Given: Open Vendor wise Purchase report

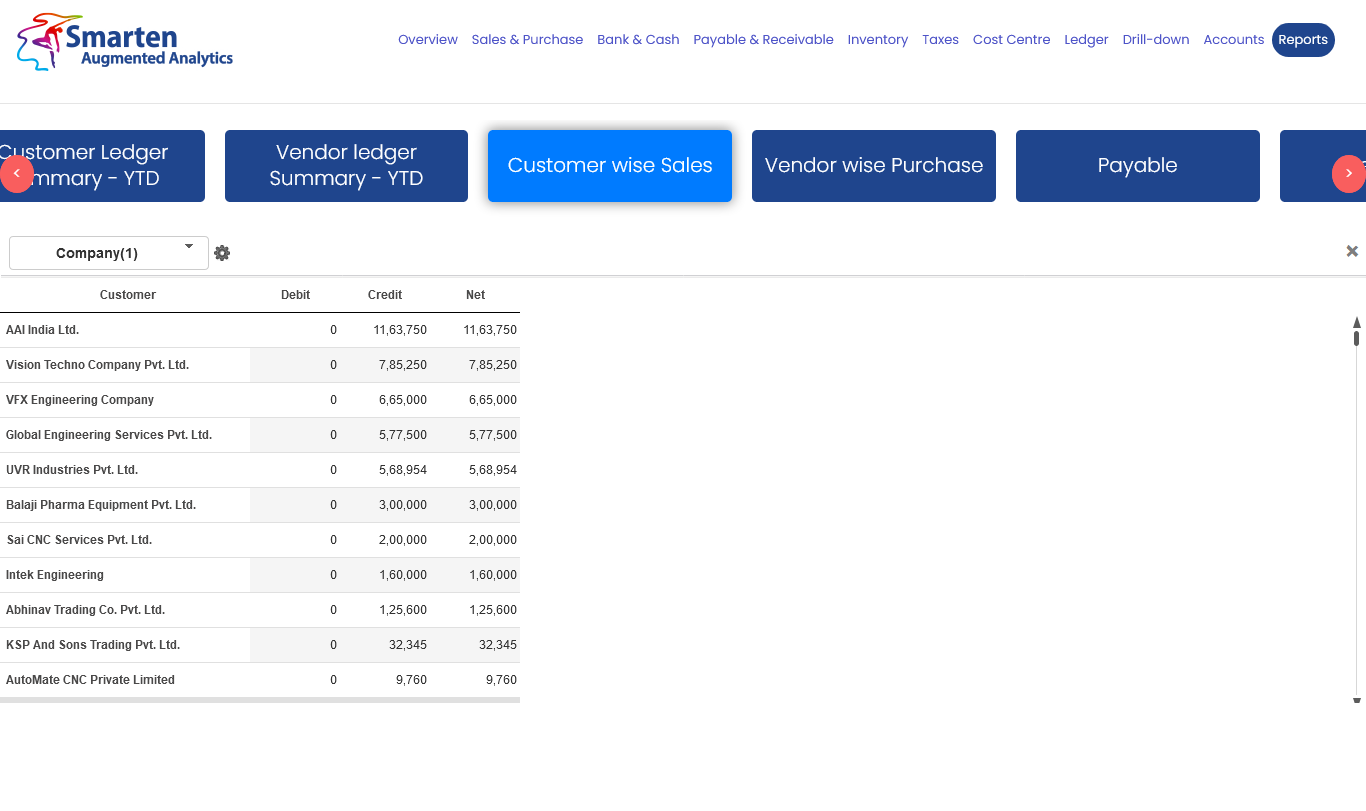Looking at the screenshot, I should 874,166.
